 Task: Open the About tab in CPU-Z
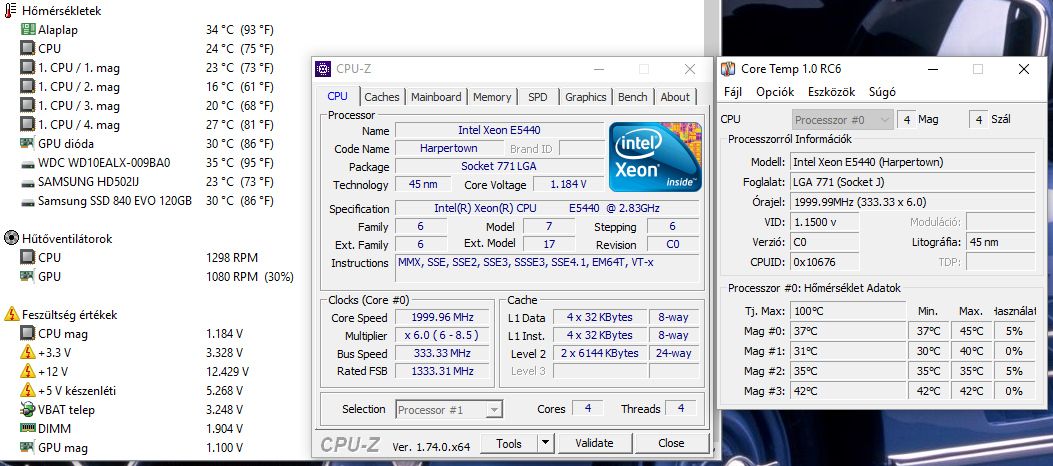675,97
